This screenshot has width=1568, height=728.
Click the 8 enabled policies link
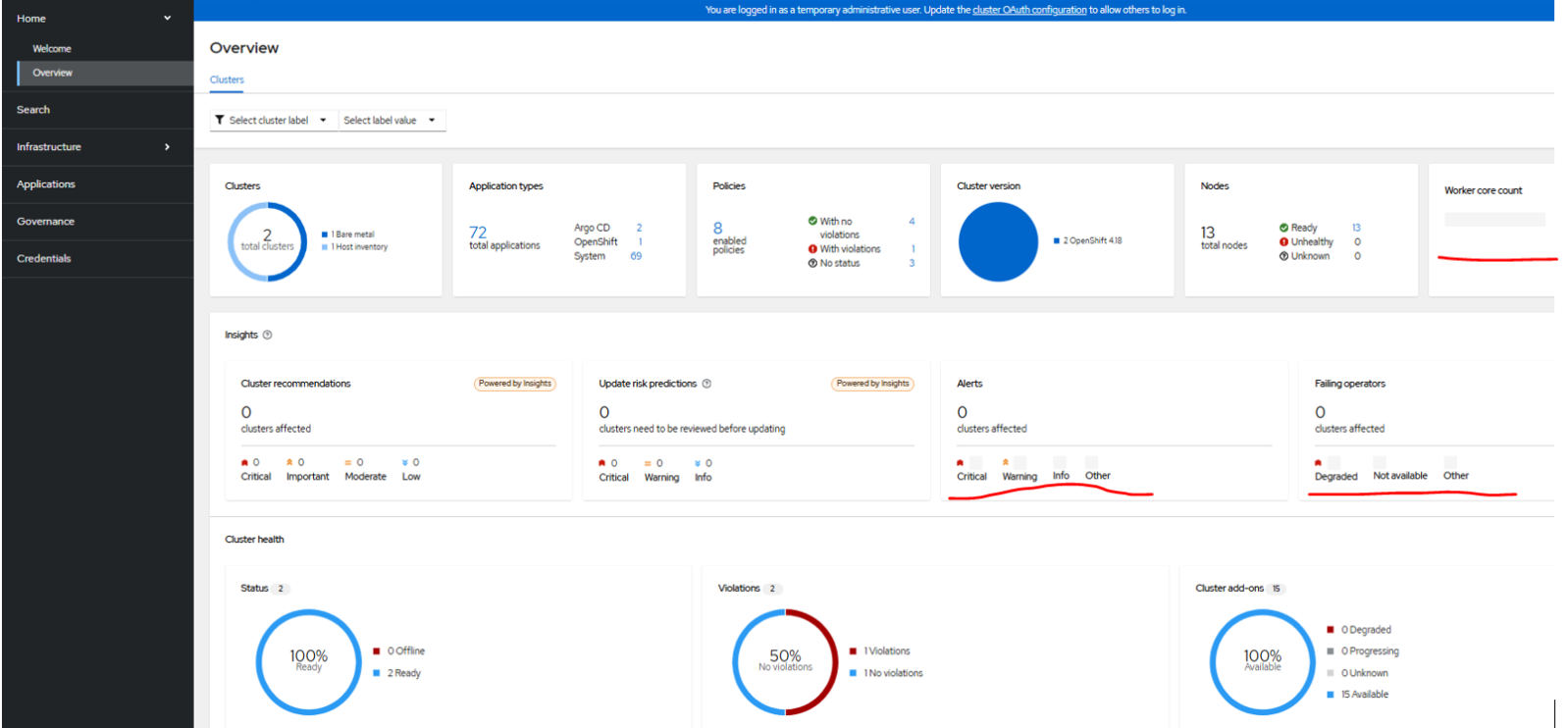pyautogui.click(x=717, y=228)
